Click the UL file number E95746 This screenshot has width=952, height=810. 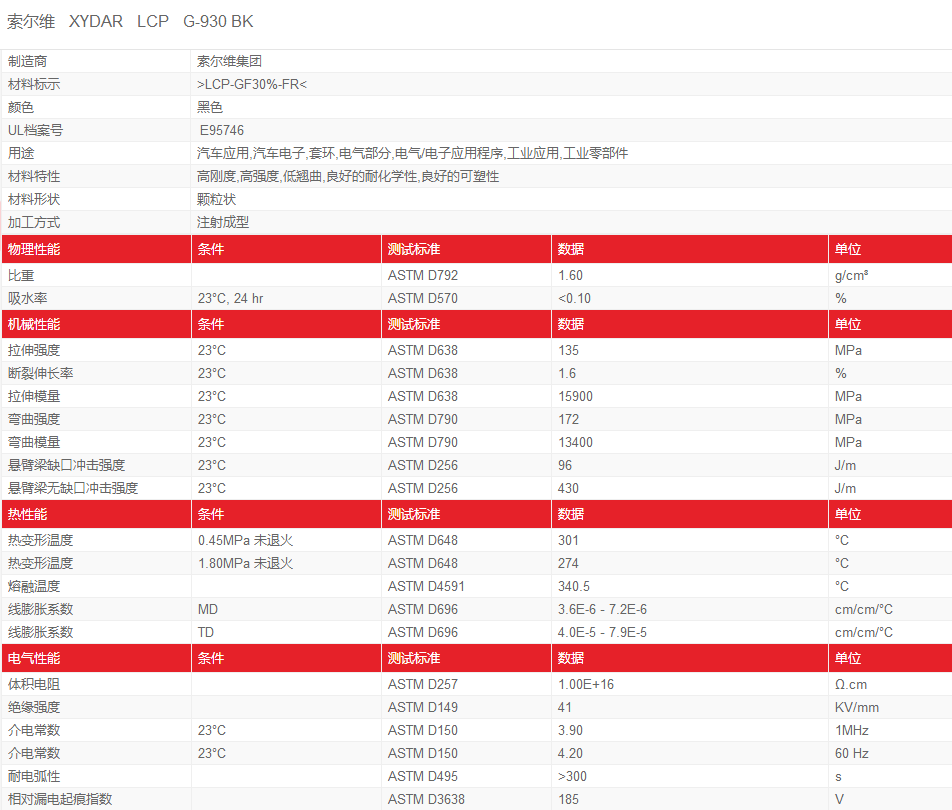point(222,131)
